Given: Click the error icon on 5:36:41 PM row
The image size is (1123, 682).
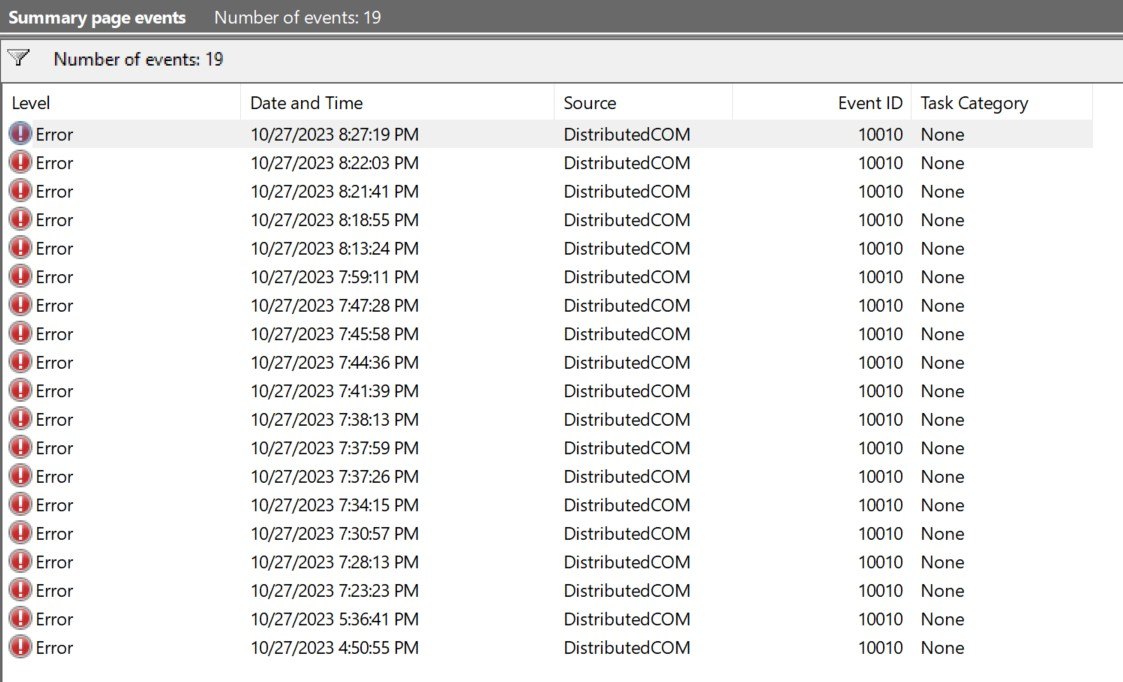Looking at the screenshot, I should coord(20,619).
